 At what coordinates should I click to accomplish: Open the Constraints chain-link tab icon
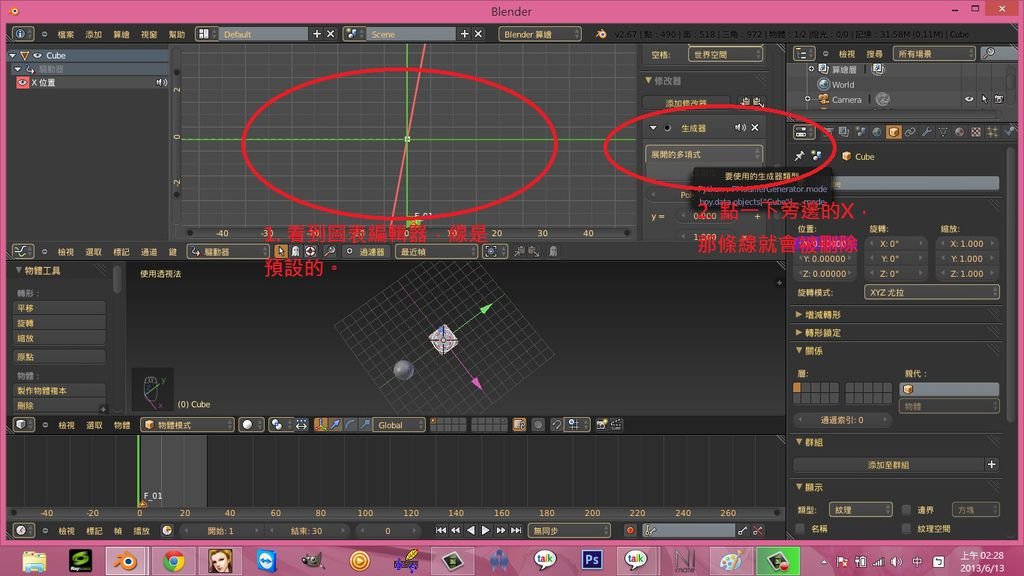910,132
